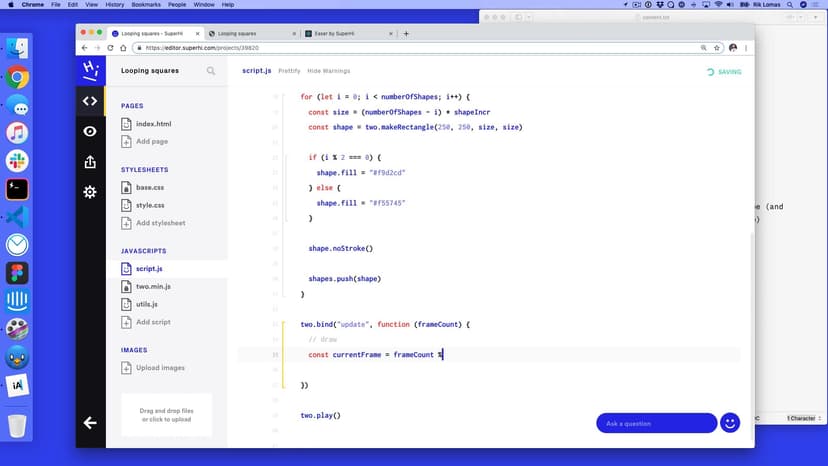The image size is (828, 466).
Task: Click the smiley face help button
Action: coord(730,423)
